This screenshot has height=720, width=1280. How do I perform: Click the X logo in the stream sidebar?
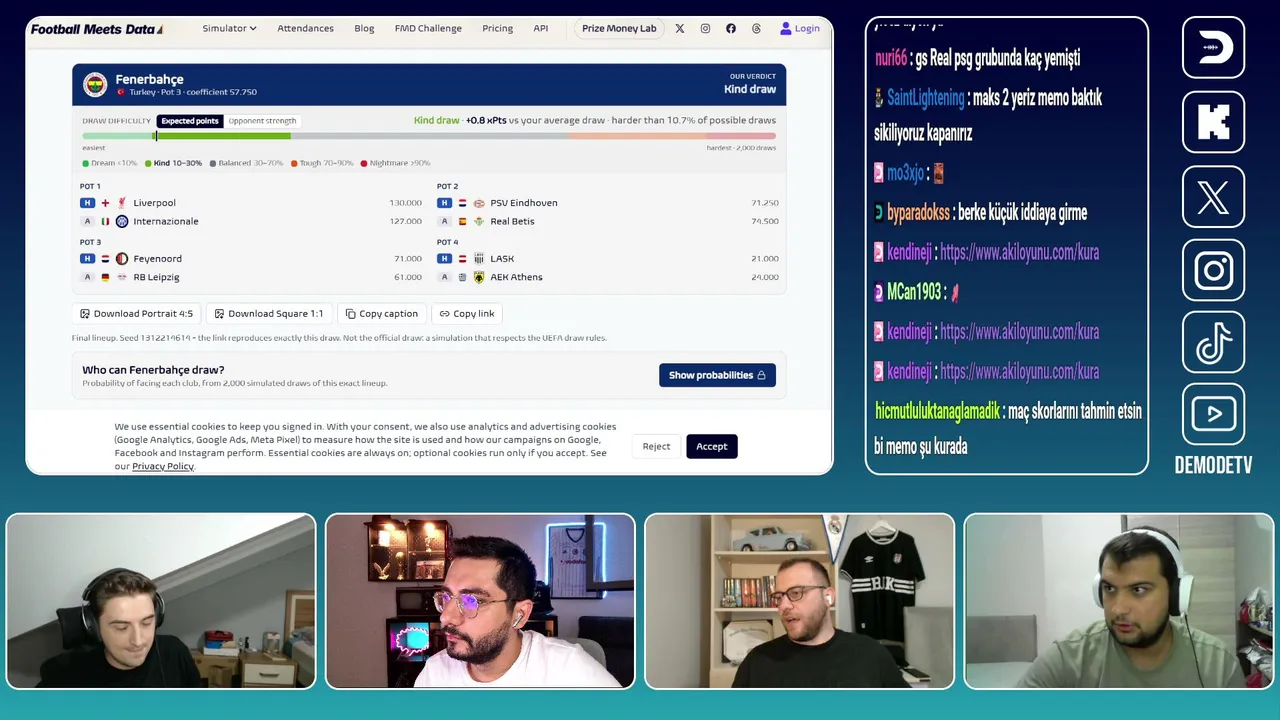click(x=1213, y=196)
